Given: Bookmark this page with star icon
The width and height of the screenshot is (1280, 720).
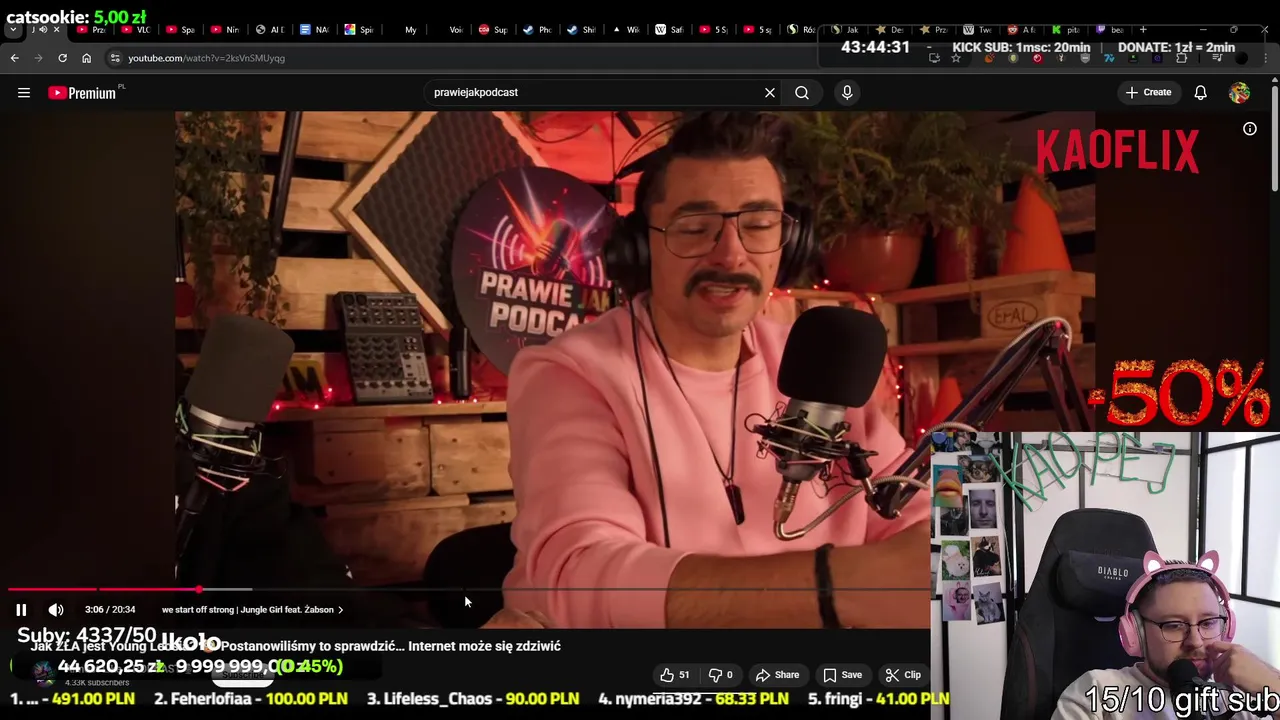Looking at the screenshot, I should [x=955, y=57].
